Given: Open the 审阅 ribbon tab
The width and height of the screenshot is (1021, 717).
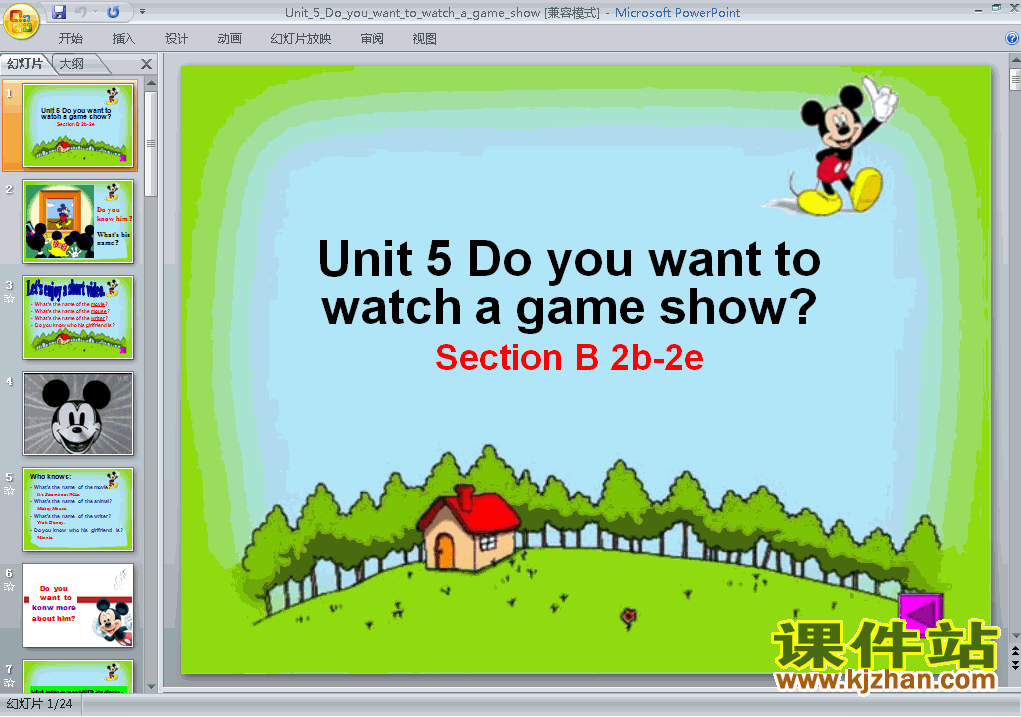Looking at the screenshot, I should pos(372,38).
